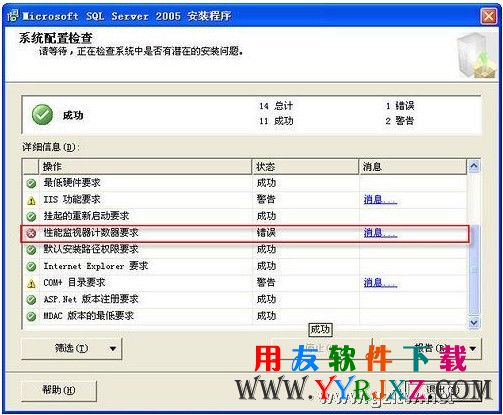Image resolution: width=503 pixels, height=415 pixels.
Task: Select the 默认安装路径权限要求 row text
Action: [x=91, y=249]
